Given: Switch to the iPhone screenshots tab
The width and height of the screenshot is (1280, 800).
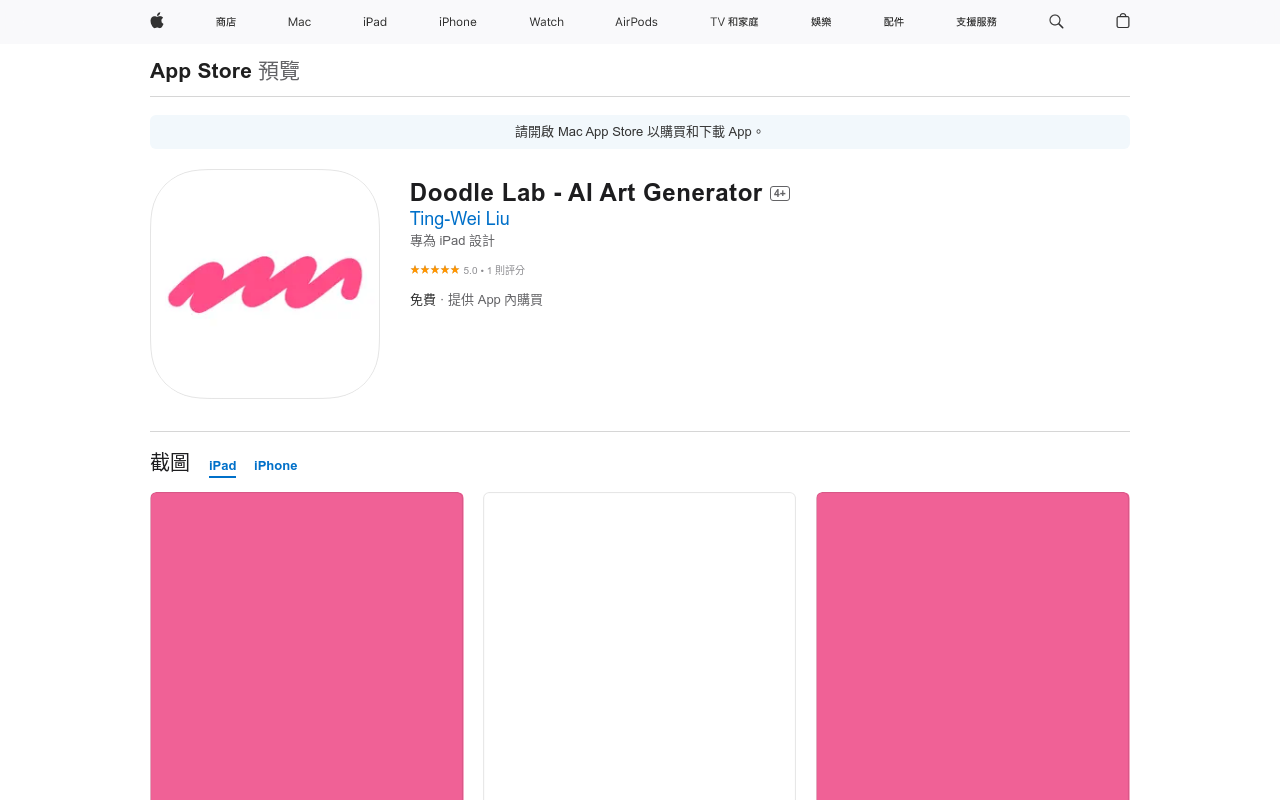Looking at the screenshot, I should tap(276, 466).
